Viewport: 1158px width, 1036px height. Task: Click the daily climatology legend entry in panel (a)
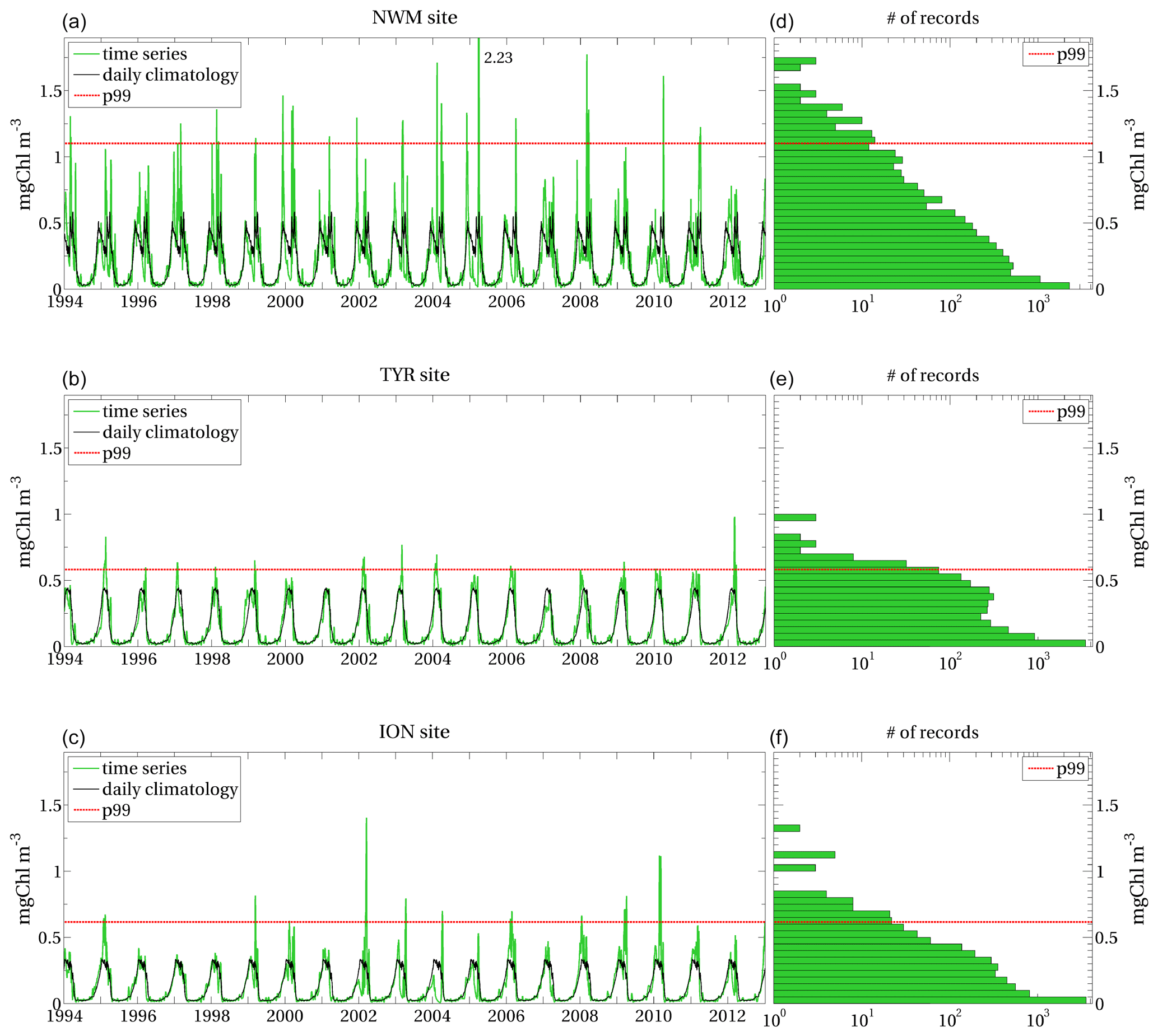click(x=170, y=75)
